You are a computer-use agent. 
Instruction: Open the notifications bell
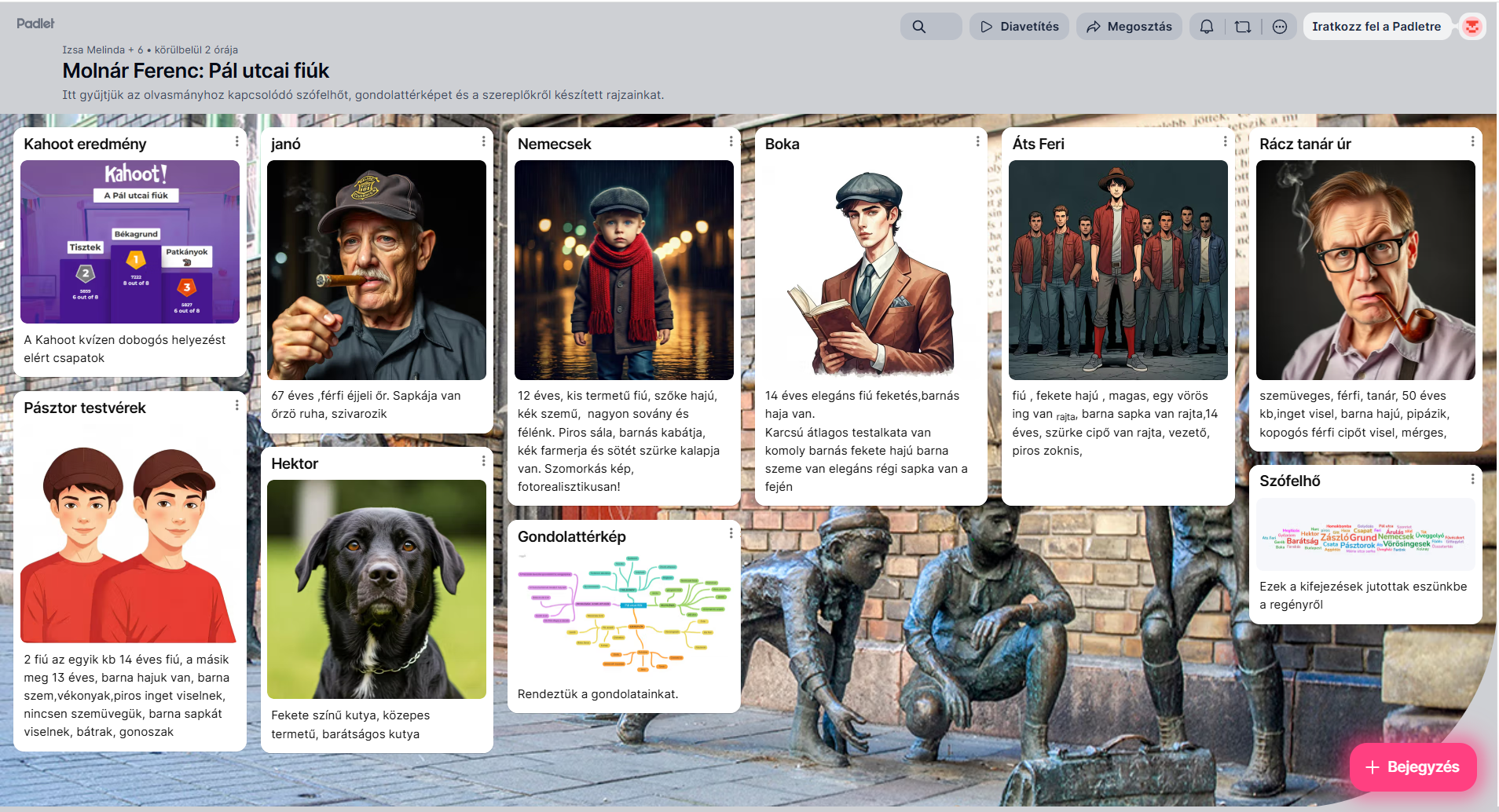pyautogui.click(x=1207, y=27)
